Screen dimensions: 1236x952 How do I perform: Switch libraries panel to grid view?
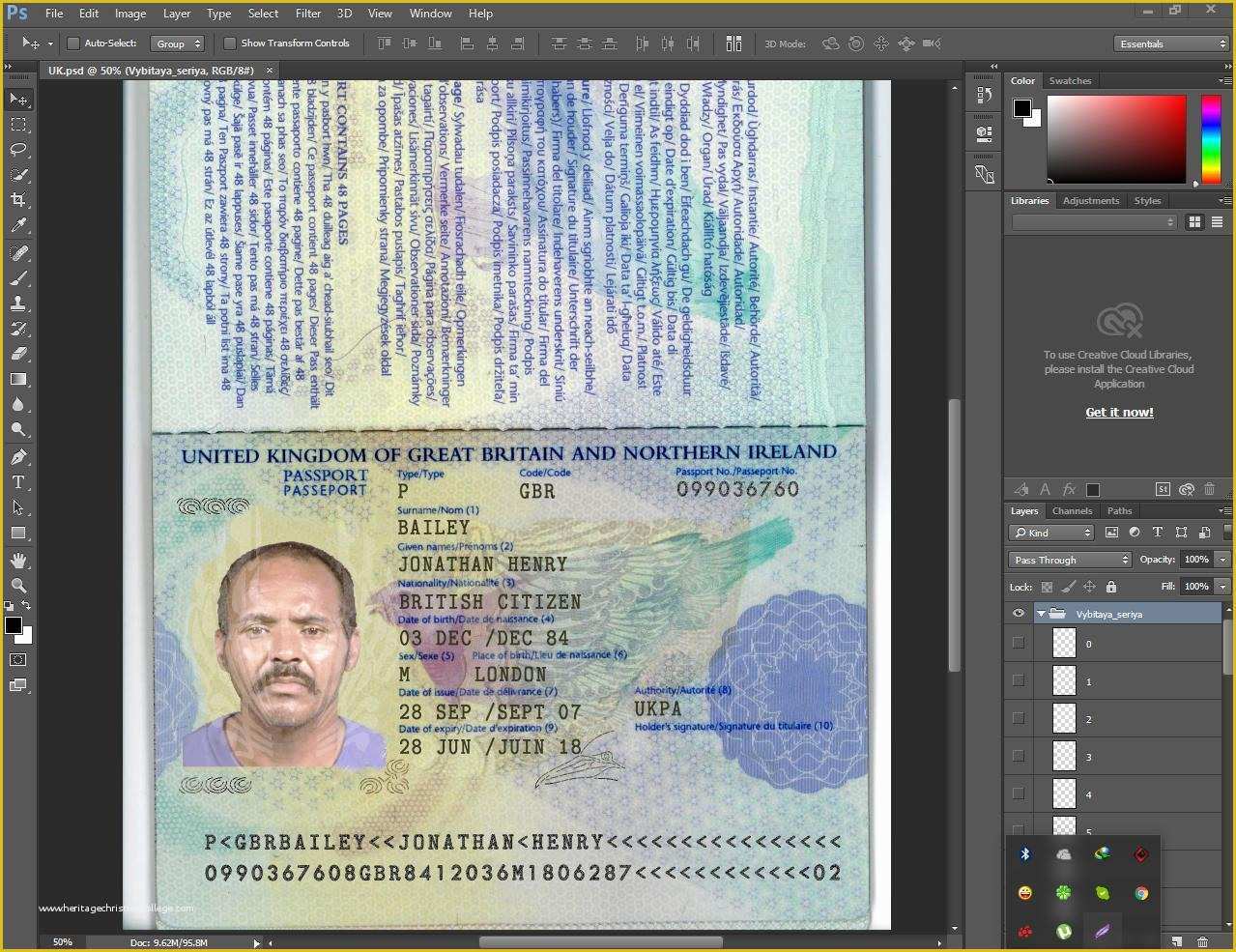[1194, 222]
